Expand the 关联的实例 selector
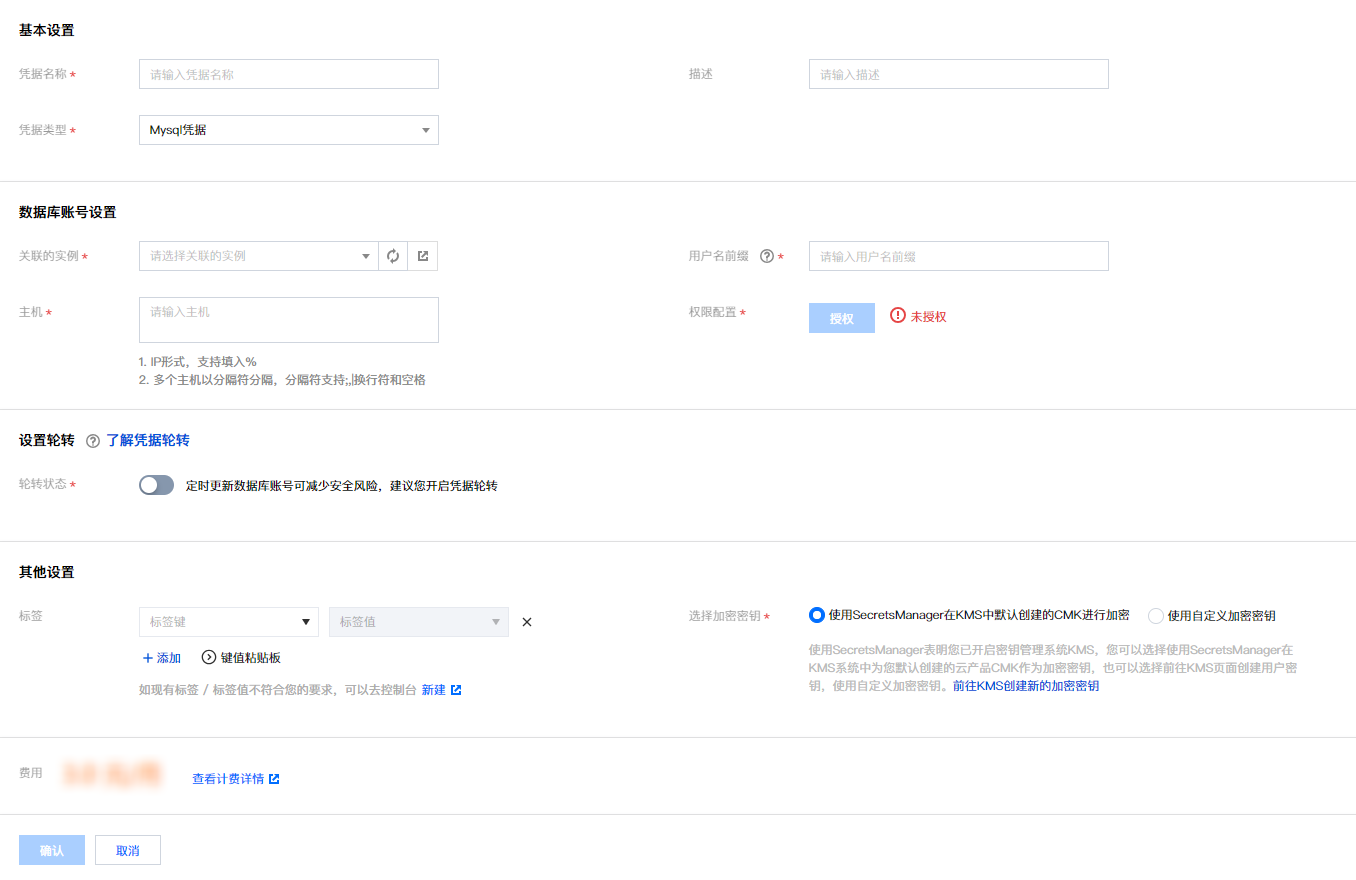This screenshot has height=880, width=1356. click(x=259, y=256)
